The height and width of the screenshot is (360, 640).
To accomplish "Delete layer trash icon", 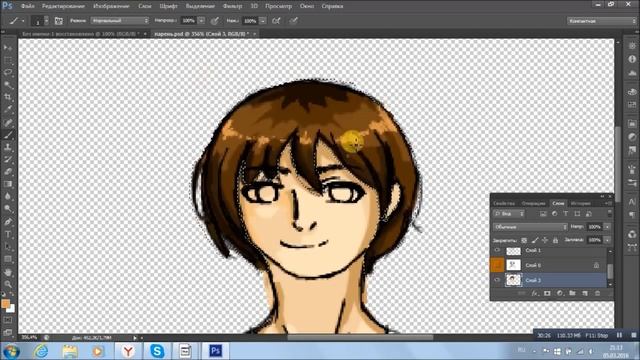I will (598, 293).
